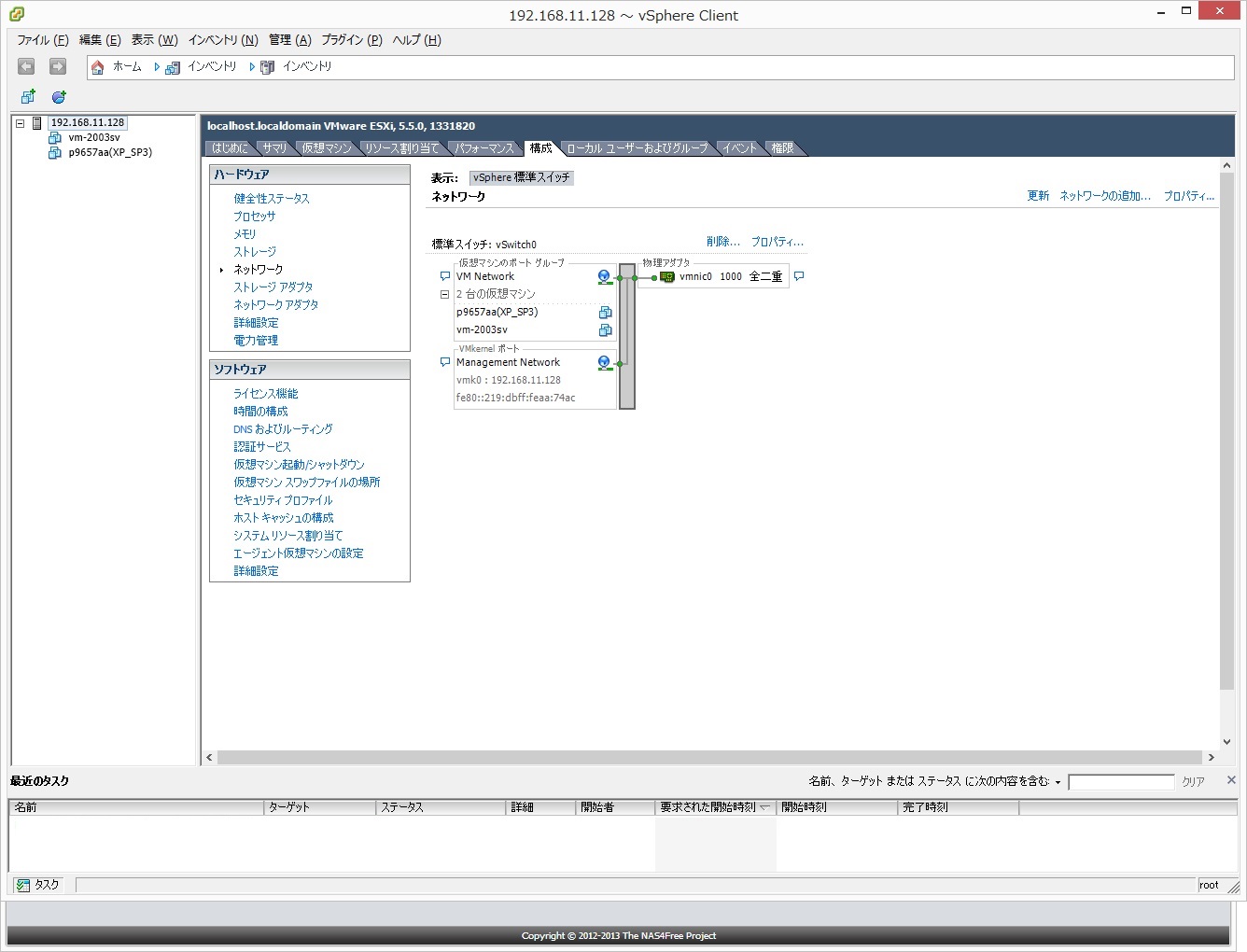Screen dimensions: 1247x952
Task: Sort tasks by 要求された開始時刻 column
Action: click(x=715, y=807)
